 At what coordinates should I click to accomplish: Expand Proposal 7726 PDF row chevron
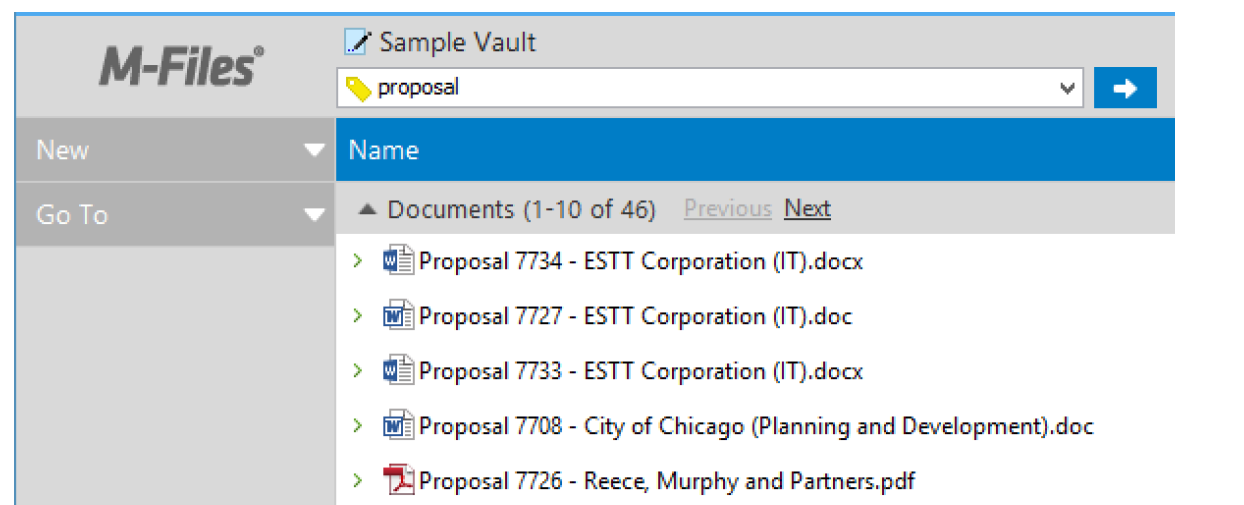tap(357, 481)
